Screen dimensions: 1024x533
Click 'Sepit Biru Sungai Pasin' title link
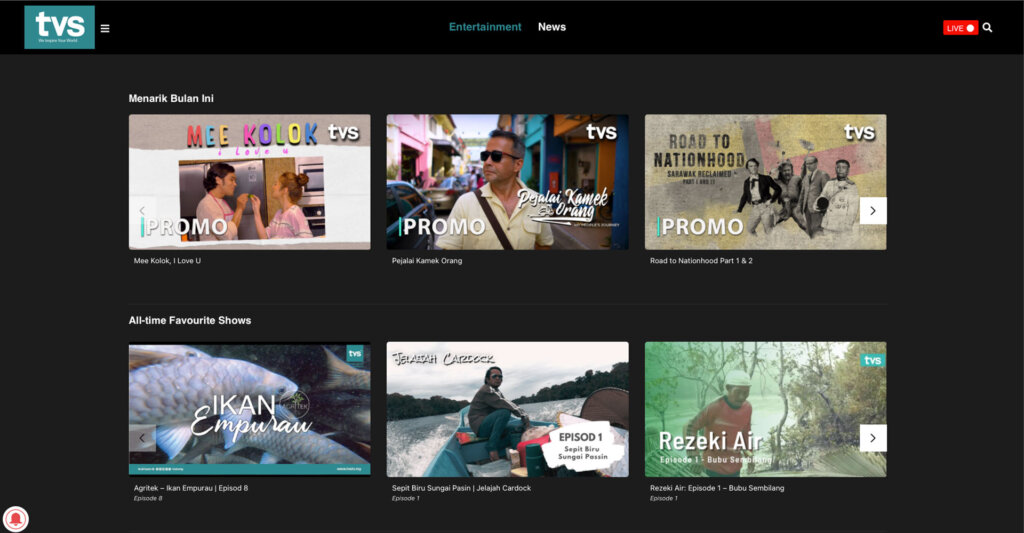pyautogui.click(x=461, y=488)
